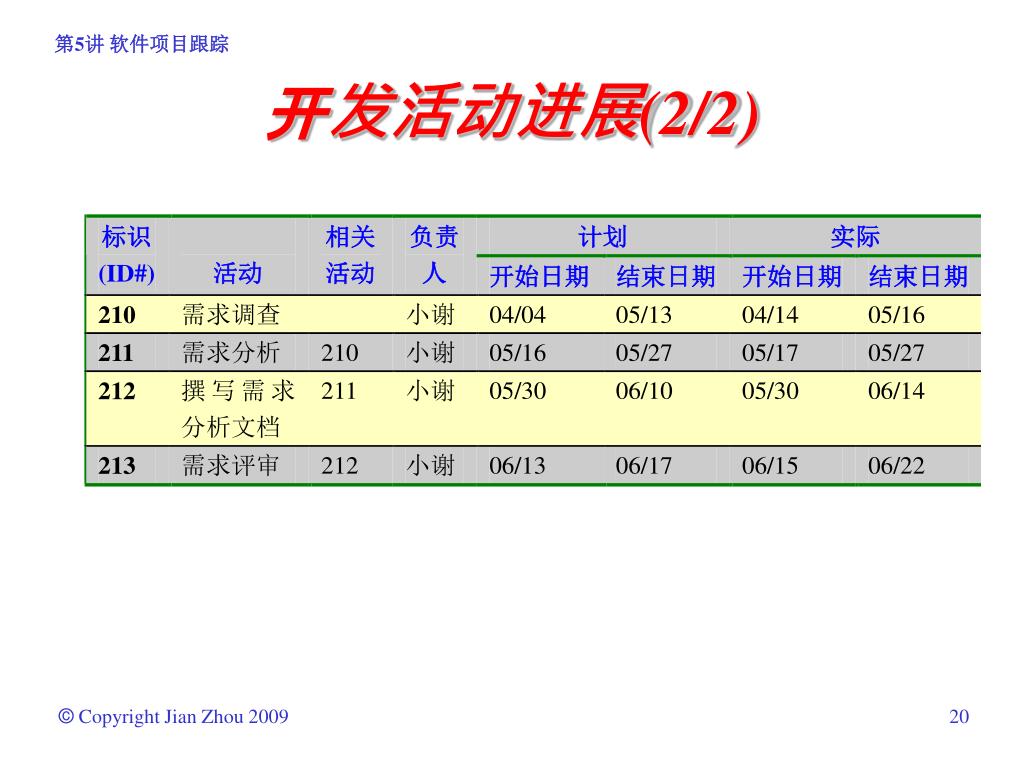Click actual start date 06/15
Image resolution: width=1024 pixels, height=768 pixels.
click(x=770, y=466)
